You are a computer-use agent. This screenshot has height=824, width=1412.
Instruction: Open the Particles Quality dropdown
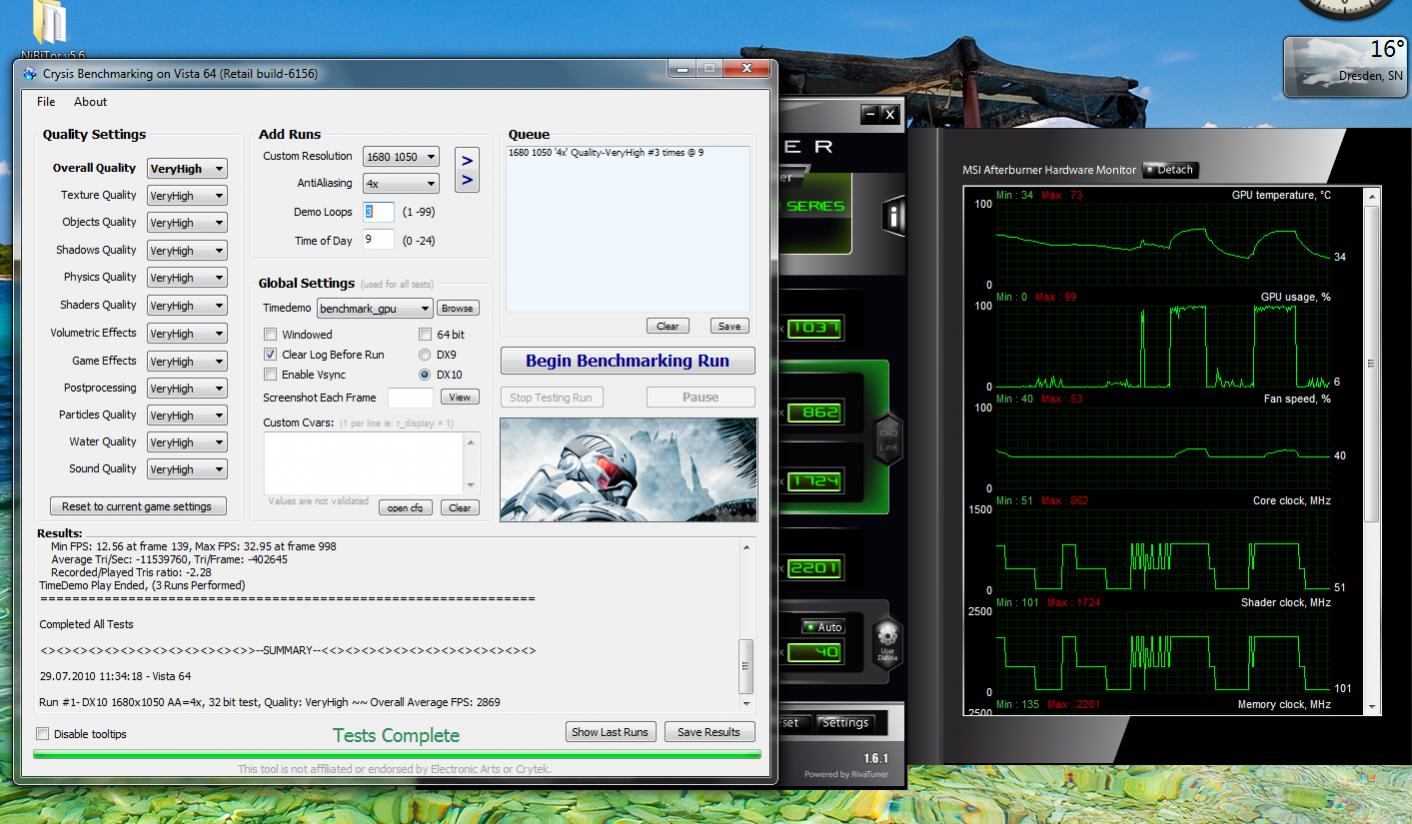[187, 415]
